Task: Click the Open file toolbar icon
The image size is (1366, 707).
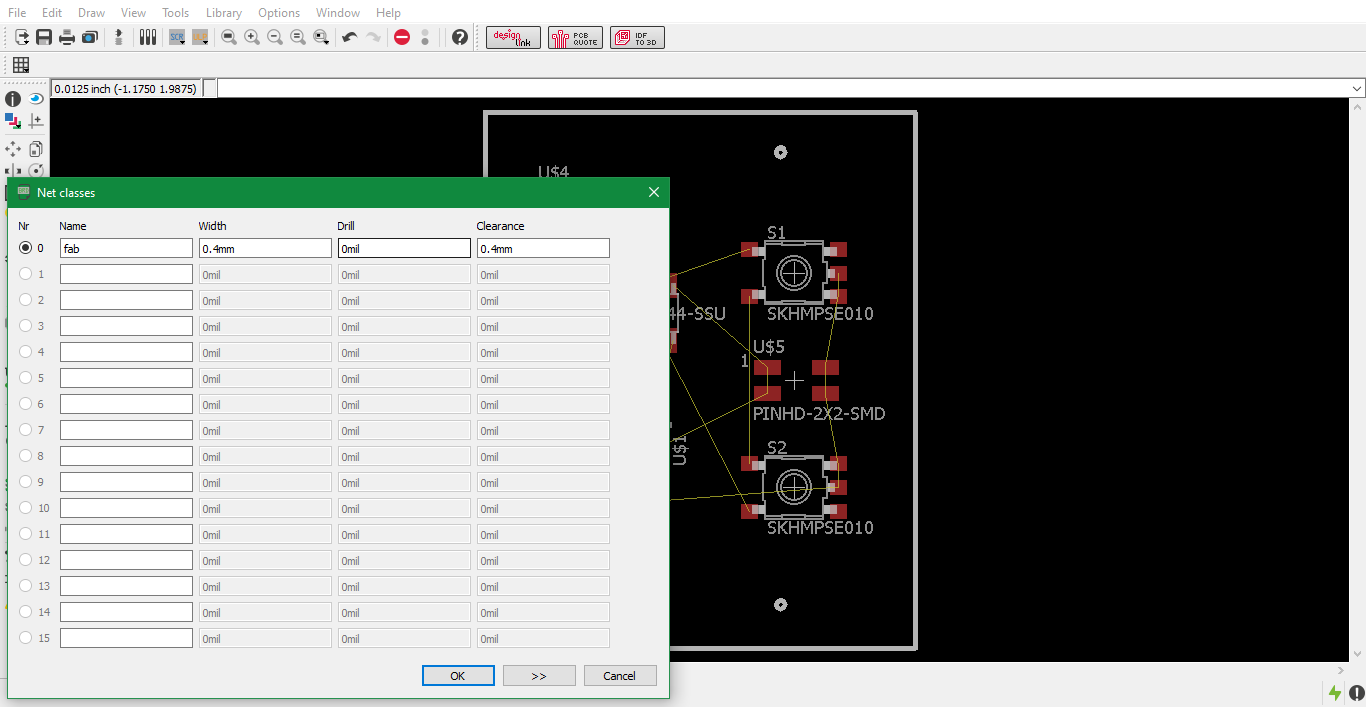Action: (21, 37)
